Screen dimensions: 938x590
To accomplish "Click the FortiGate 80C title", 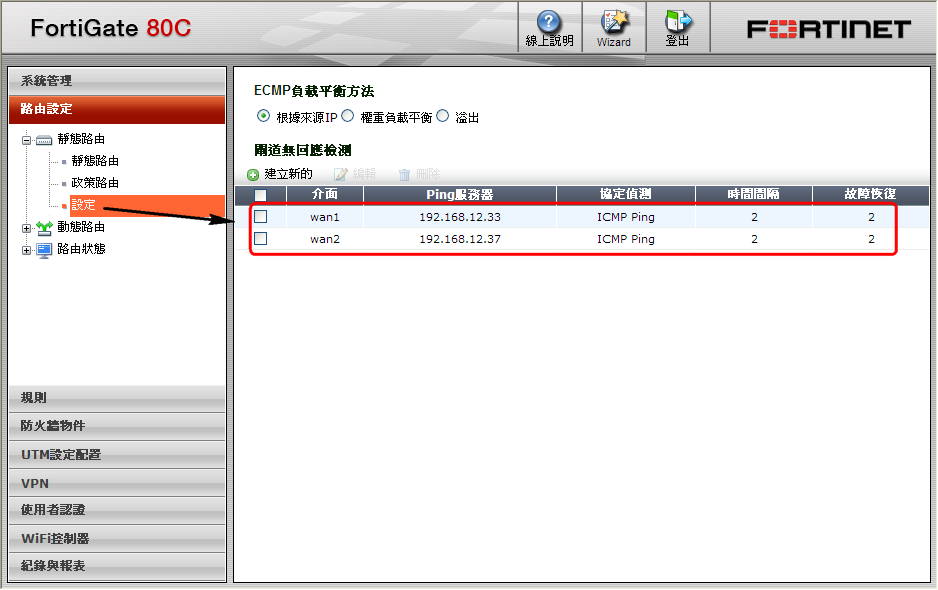I will coord(111,28).
